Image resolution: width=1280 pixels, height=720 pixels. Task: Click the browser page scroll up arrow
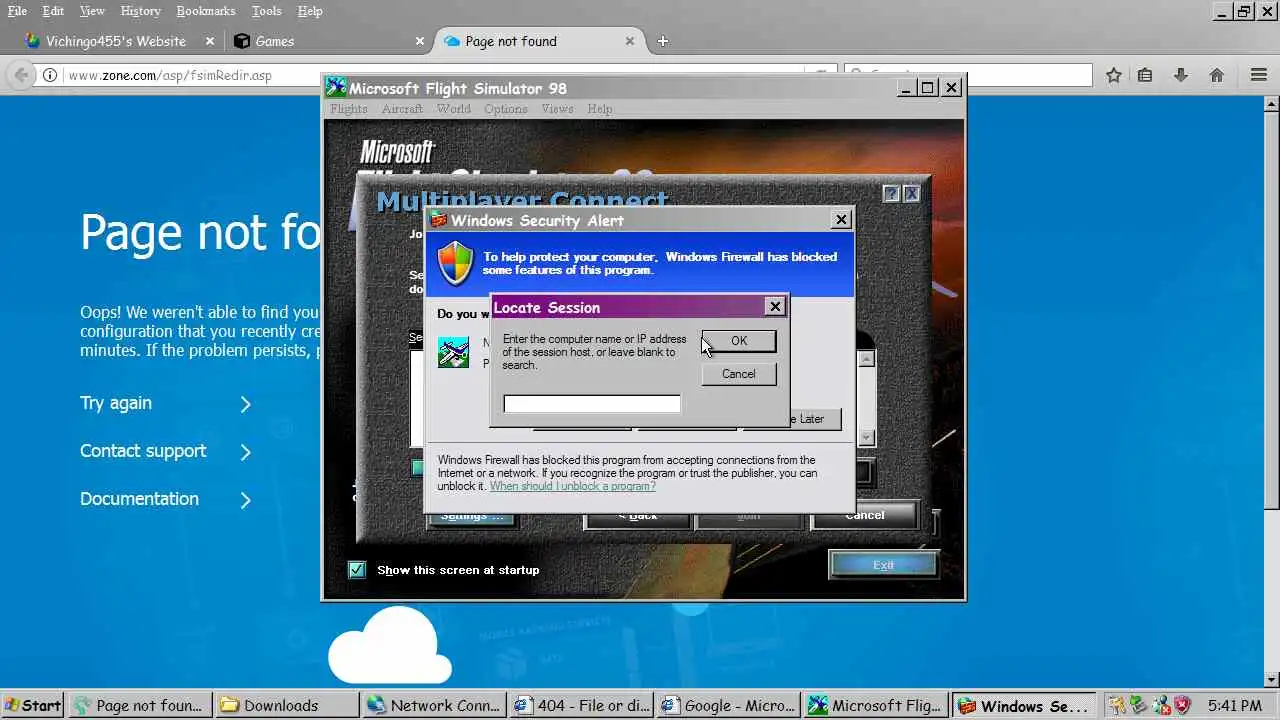pyautogui.click(x=1271, y=104)
